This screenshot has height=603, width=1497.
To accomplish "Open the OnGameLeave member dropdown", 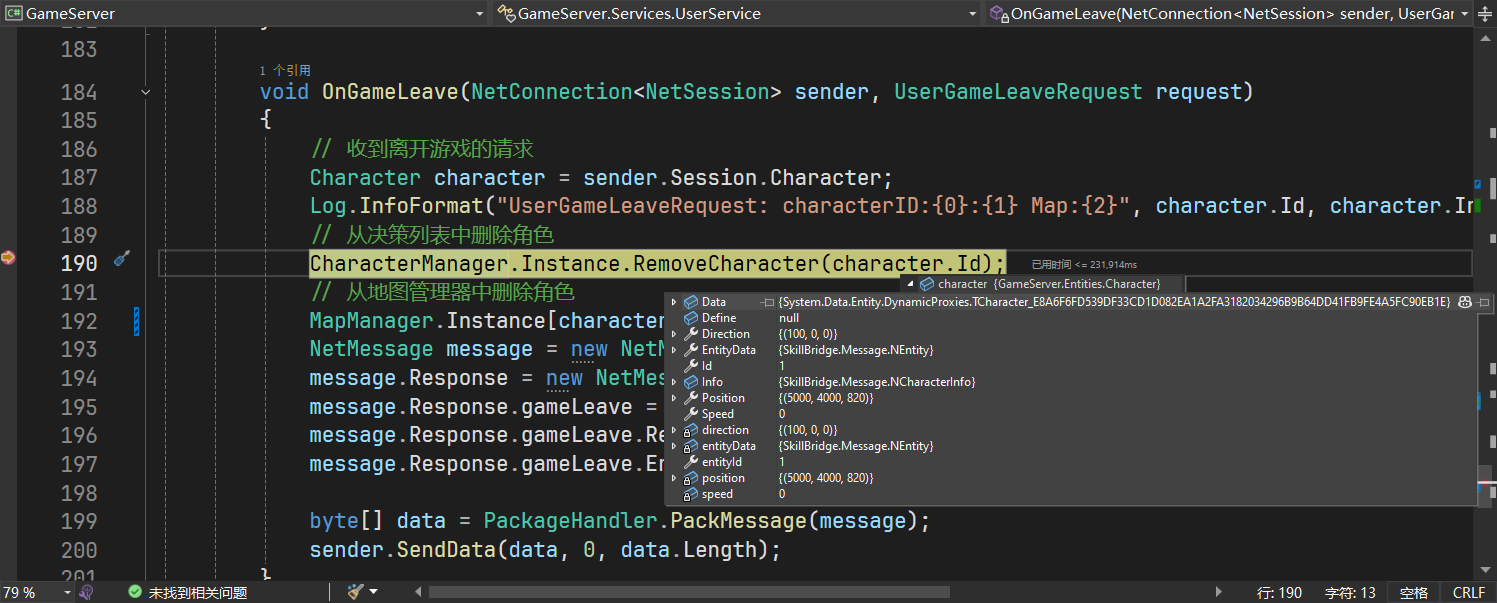I will [1465, 14].
